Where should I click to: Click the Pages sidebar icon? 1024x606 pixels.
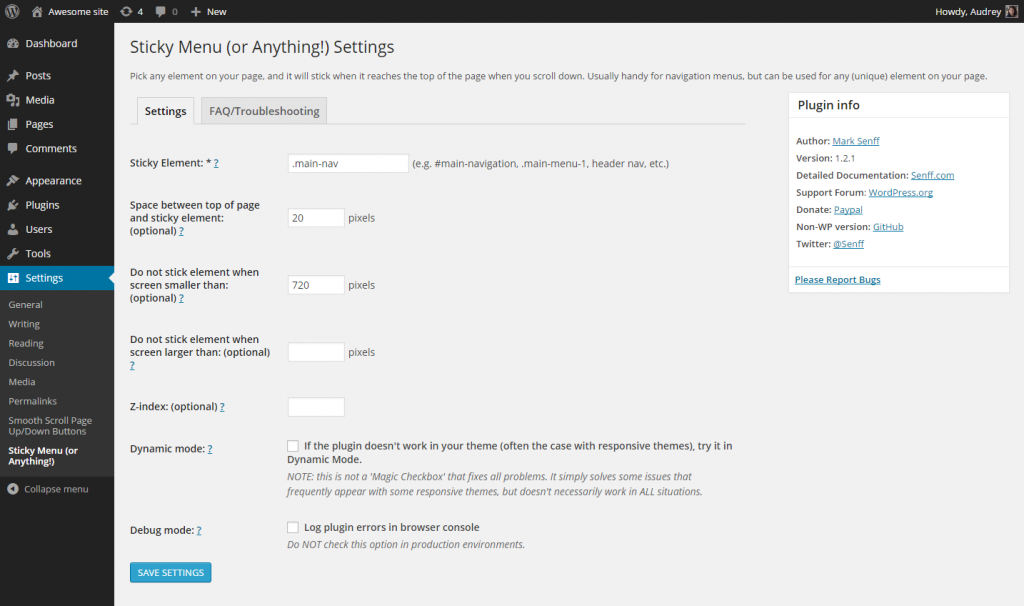coord(14,124)
